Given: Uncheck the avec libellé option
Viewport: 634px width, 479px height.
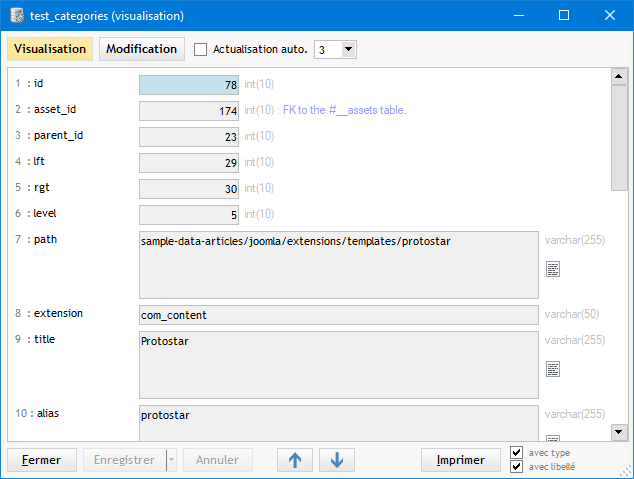Looking at the screenshot, I should click(x=516, y=466).
